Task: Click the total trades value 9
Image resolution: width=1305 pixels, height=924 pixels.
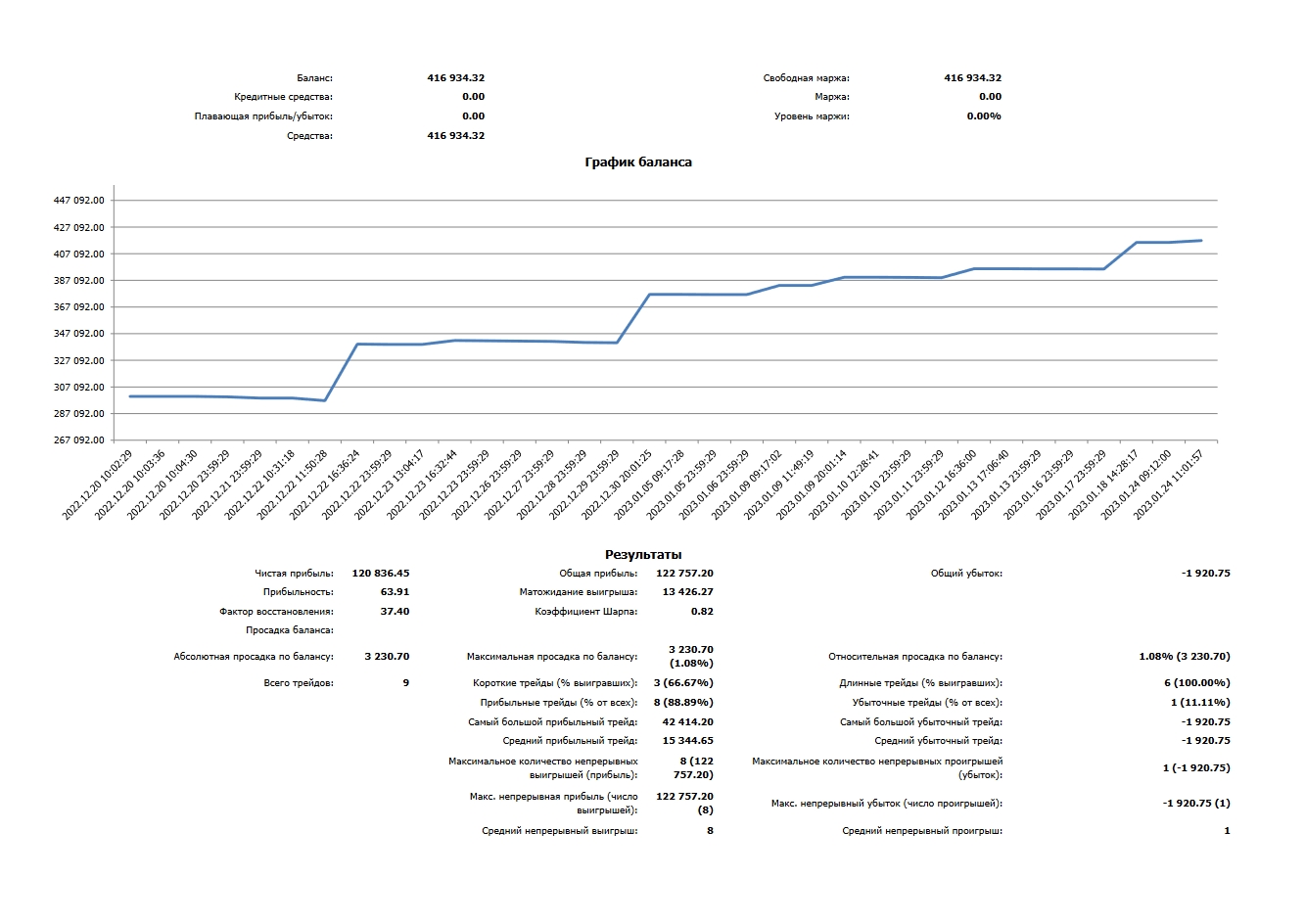Action: tap(406, 683)
